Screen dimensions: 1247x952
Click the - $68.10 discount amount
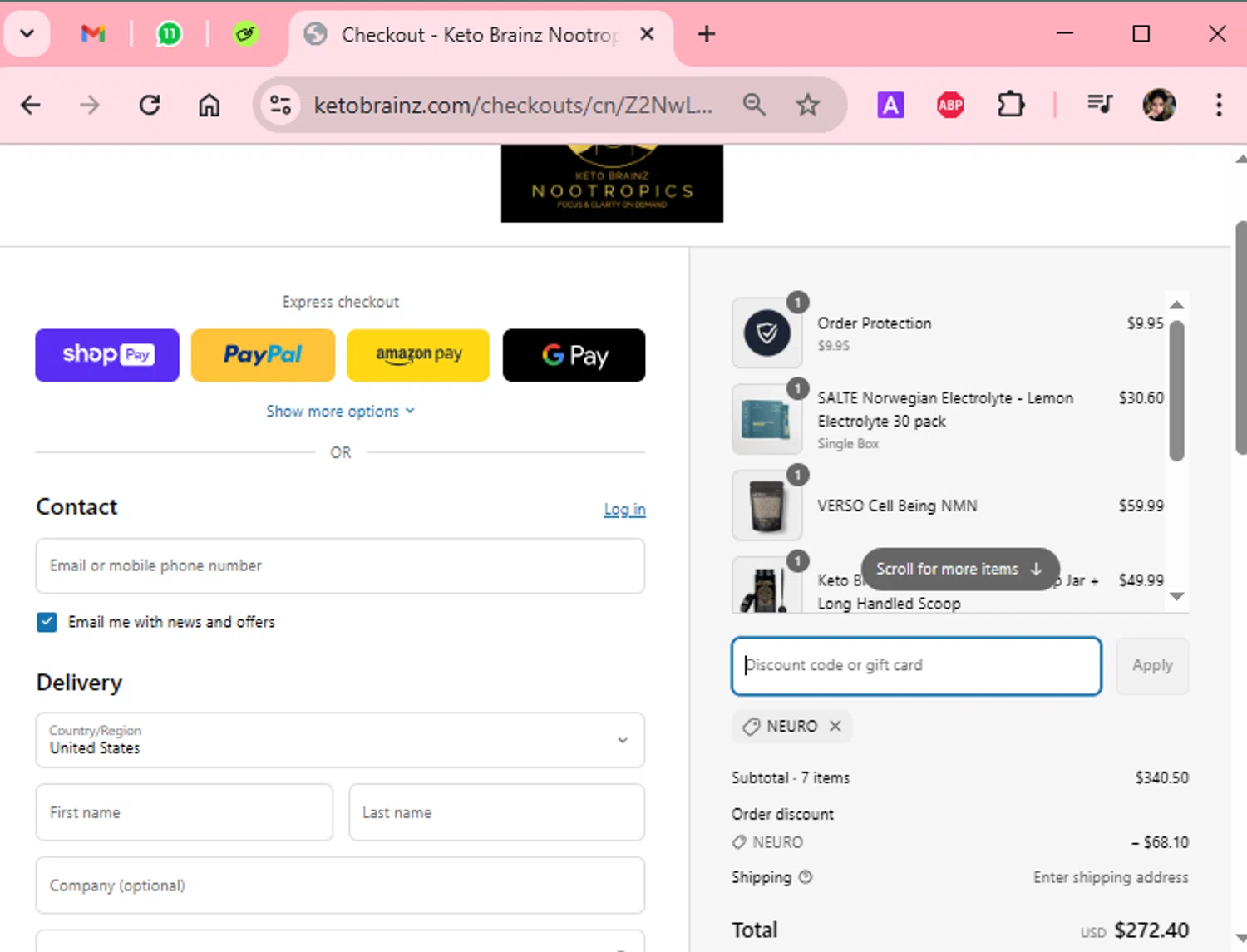point(1160,842)
